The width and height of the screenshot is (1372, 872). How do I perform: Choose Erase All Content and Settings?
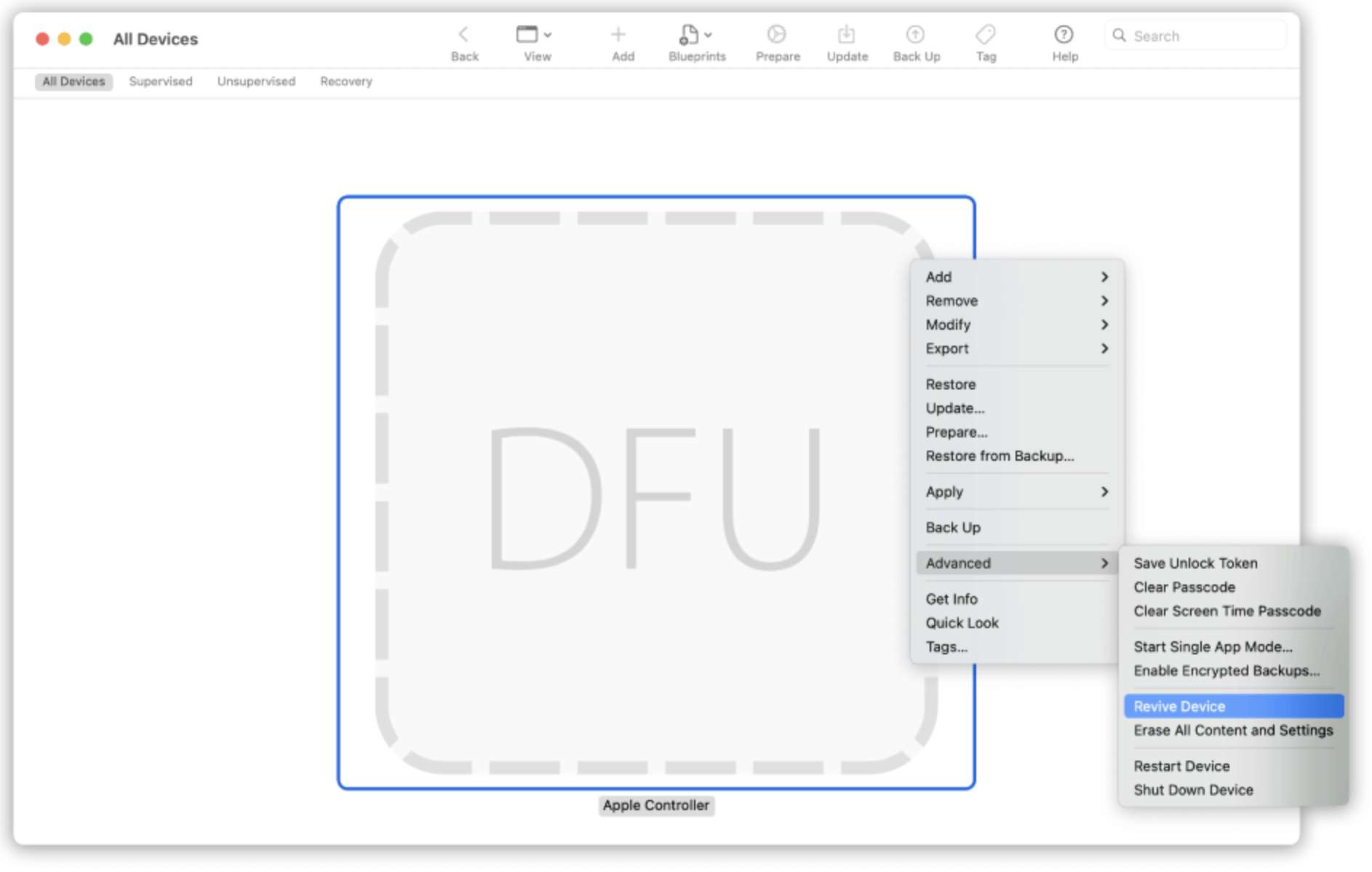coord(1232,730)
